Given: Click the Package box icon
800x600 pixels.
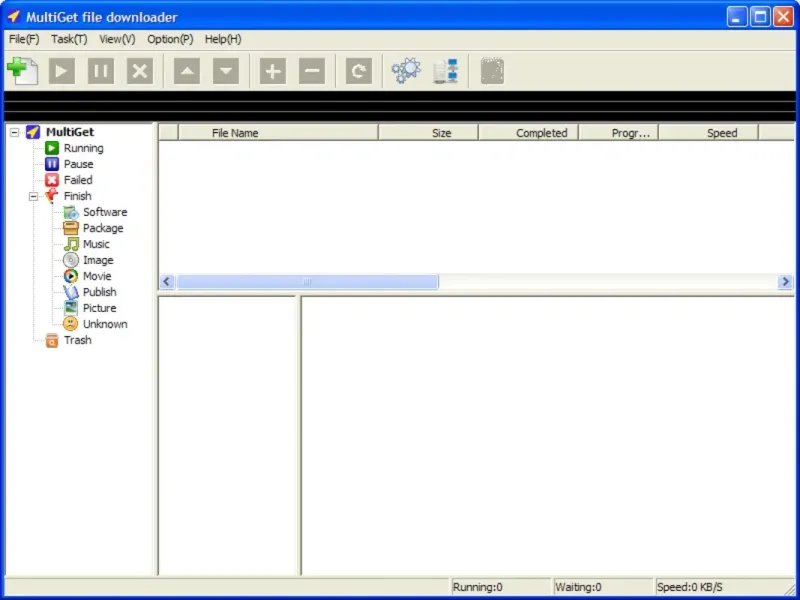Looking at the screenshot, I should pyautogui.click(x=71, y=228).
